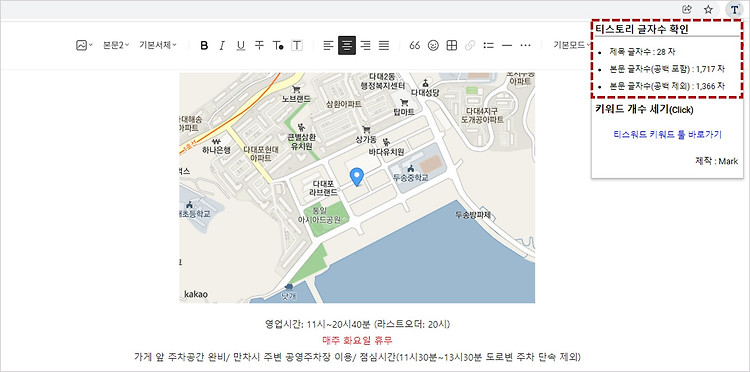Insert a bulleted list
Viewport: 750px width, 372px height.
pyautogui.click(x=488, y=45)
